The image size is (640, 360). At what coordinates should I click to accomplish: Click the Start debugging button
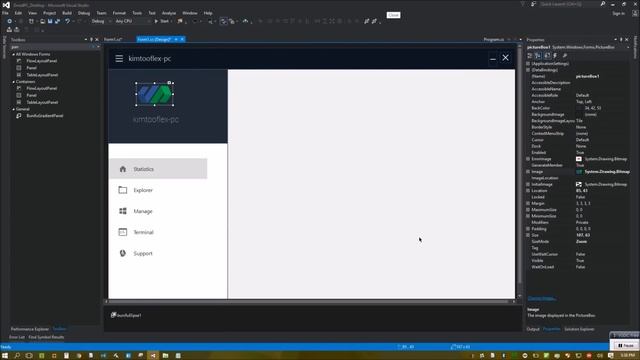(162, 21)
